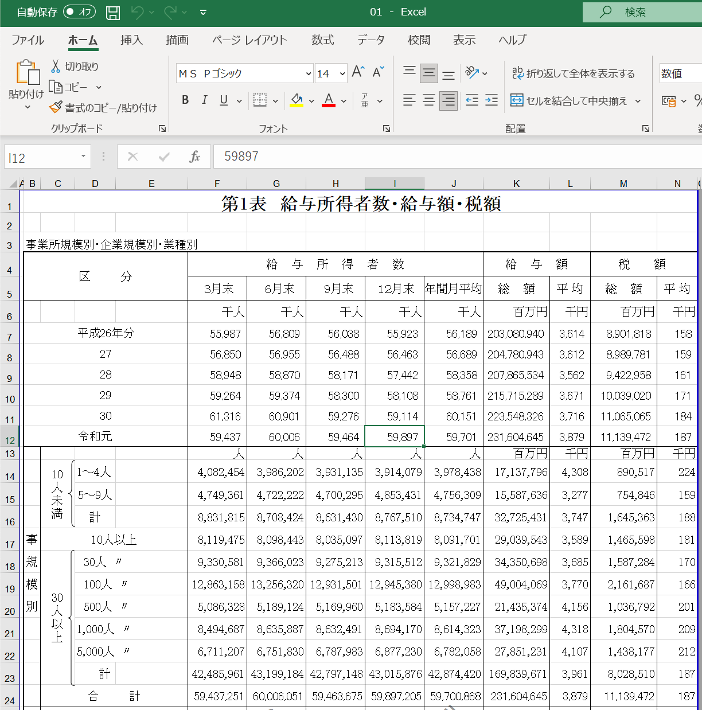The height and width of the screenshot is (710, 702).
Task: Switch to the 数式 (Formulas) tab
Action: point(322,40)
